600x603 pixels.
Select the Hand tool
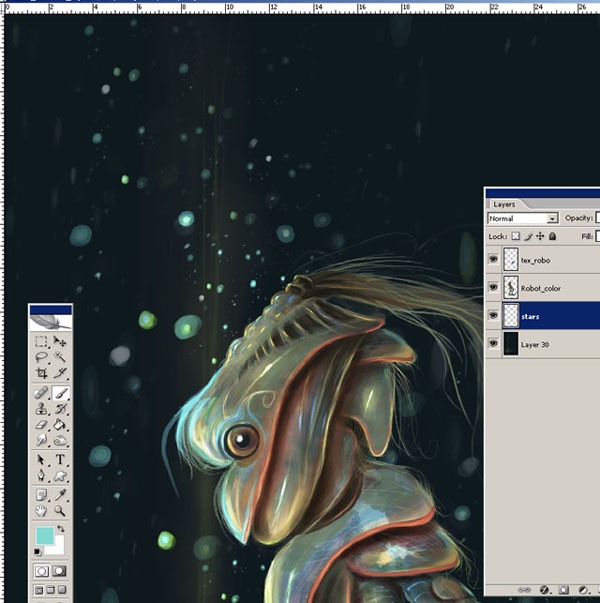coord(41,511)
